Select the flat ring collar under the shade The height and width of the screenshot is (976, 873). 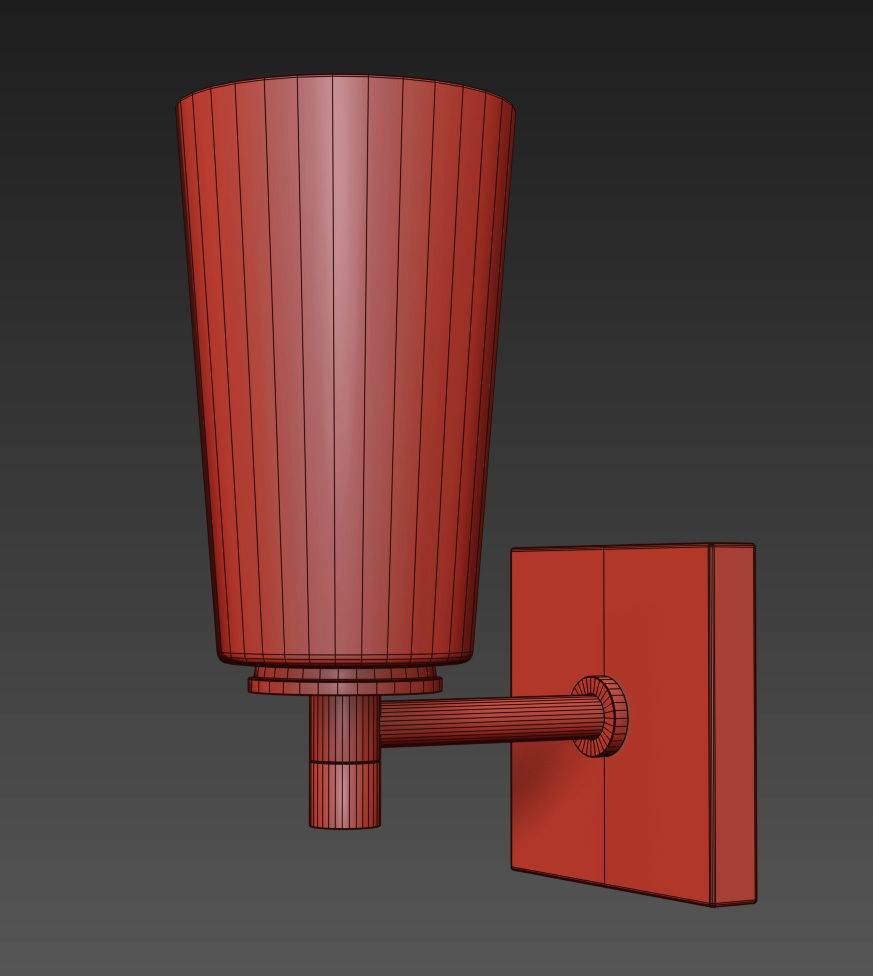(345, 685)
